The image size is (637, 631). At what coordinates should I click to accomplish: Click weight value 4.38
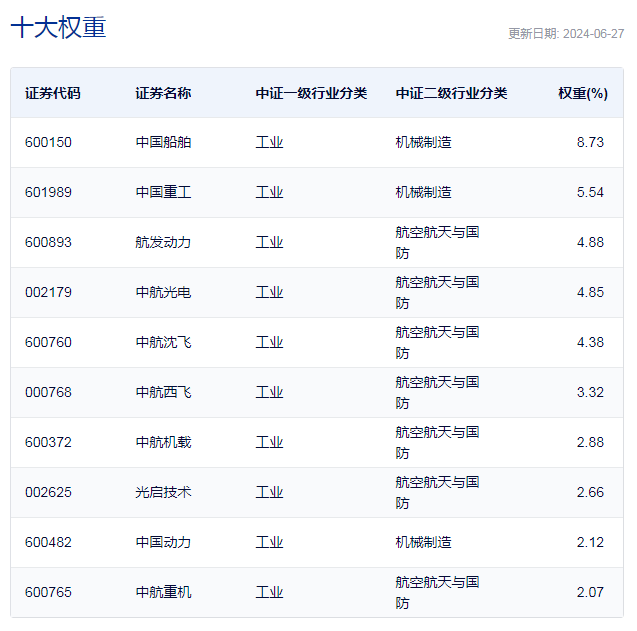pos(590,342)
